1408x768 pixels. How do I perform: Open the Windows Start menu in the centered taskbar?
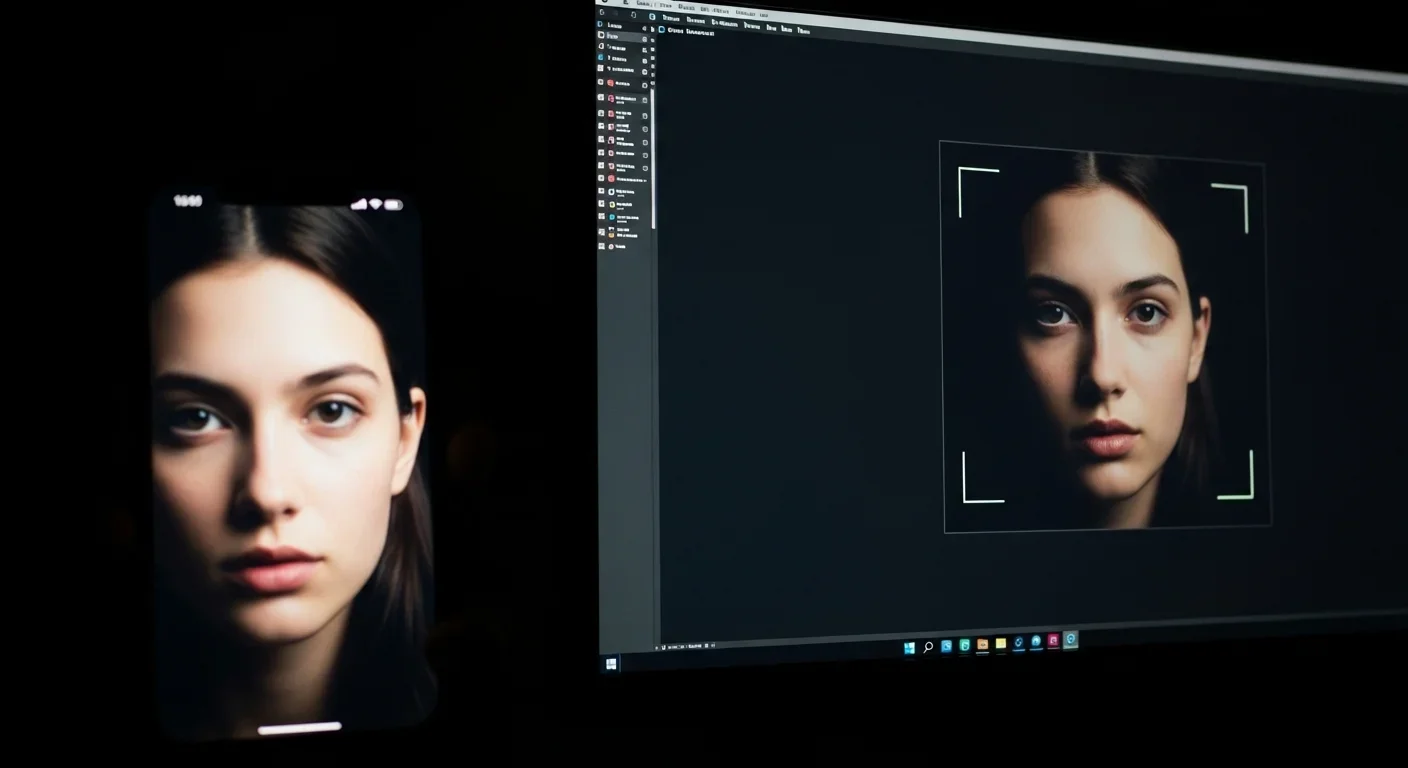(909, 648)
